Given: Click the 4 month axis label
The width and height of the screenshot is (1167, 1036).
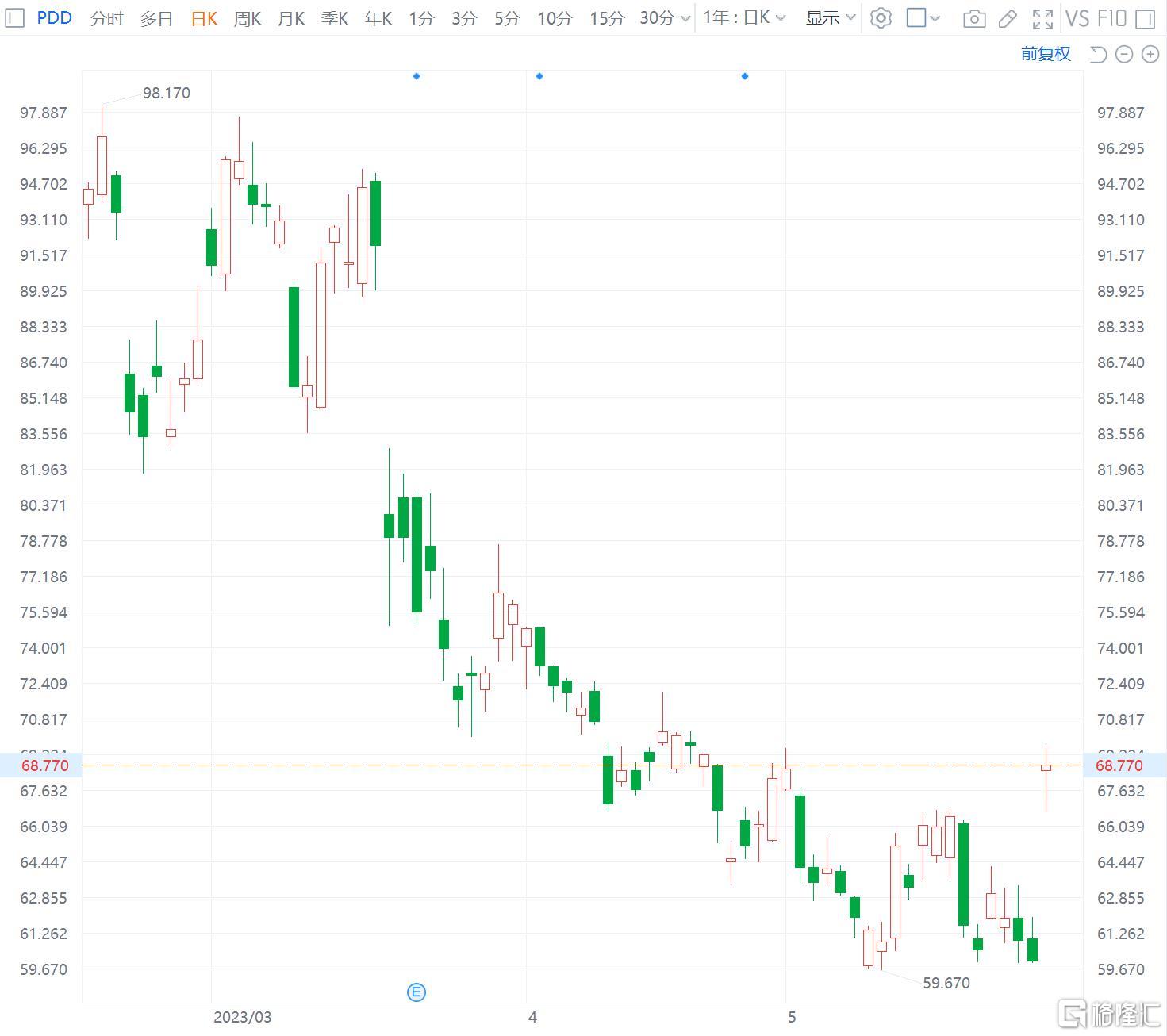Looking at the screenshot, I should (x=532, y=1017).
